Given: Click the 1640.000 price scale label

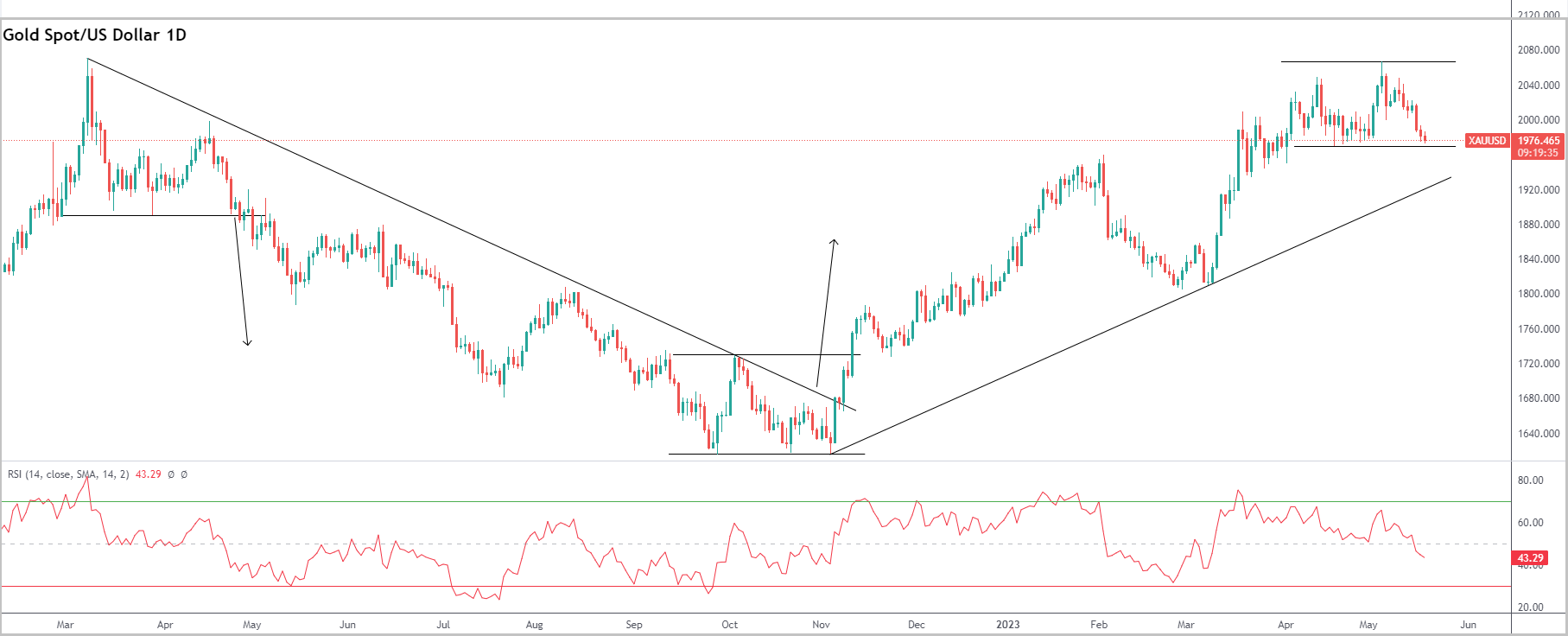Looking at the screenshot, I should point(1539,434).
